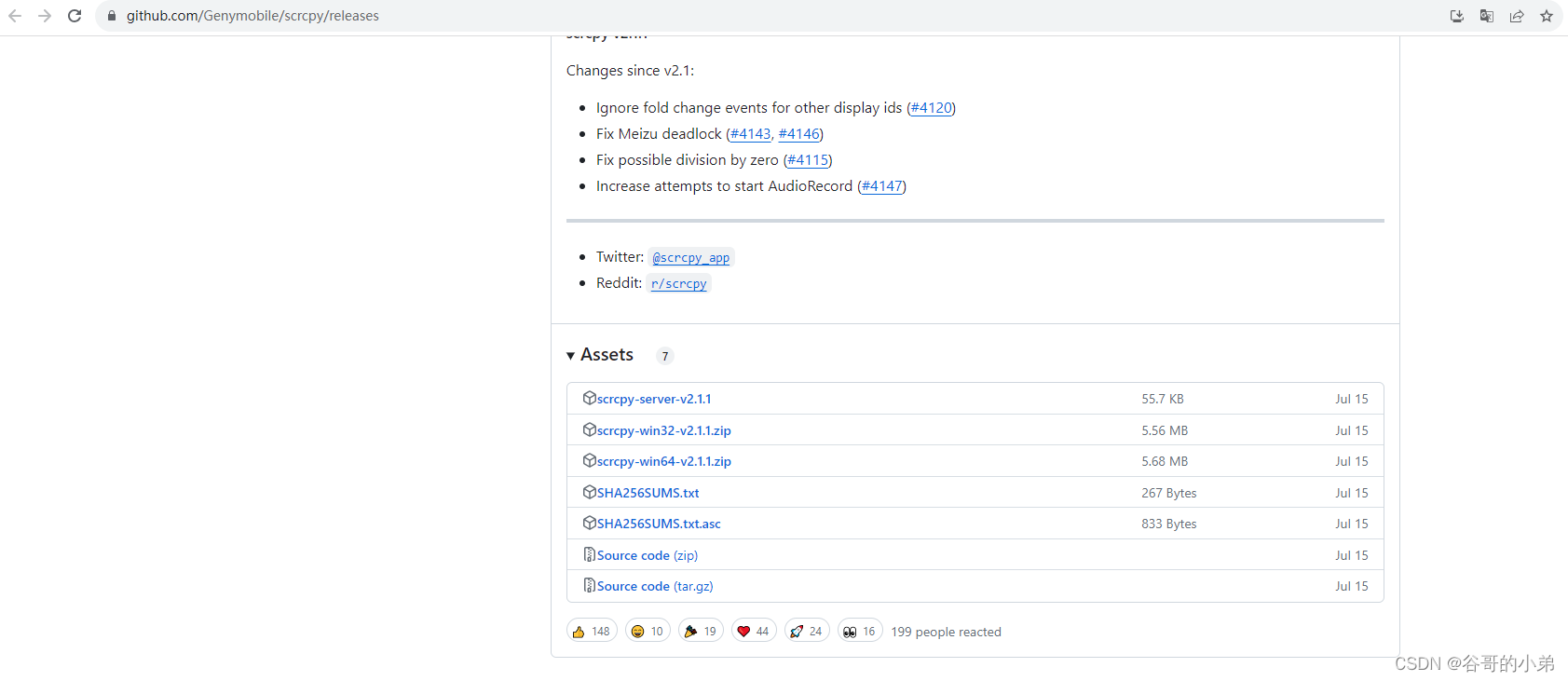
Task: Click the '267 Bytes' file size
Action: 1169,493
